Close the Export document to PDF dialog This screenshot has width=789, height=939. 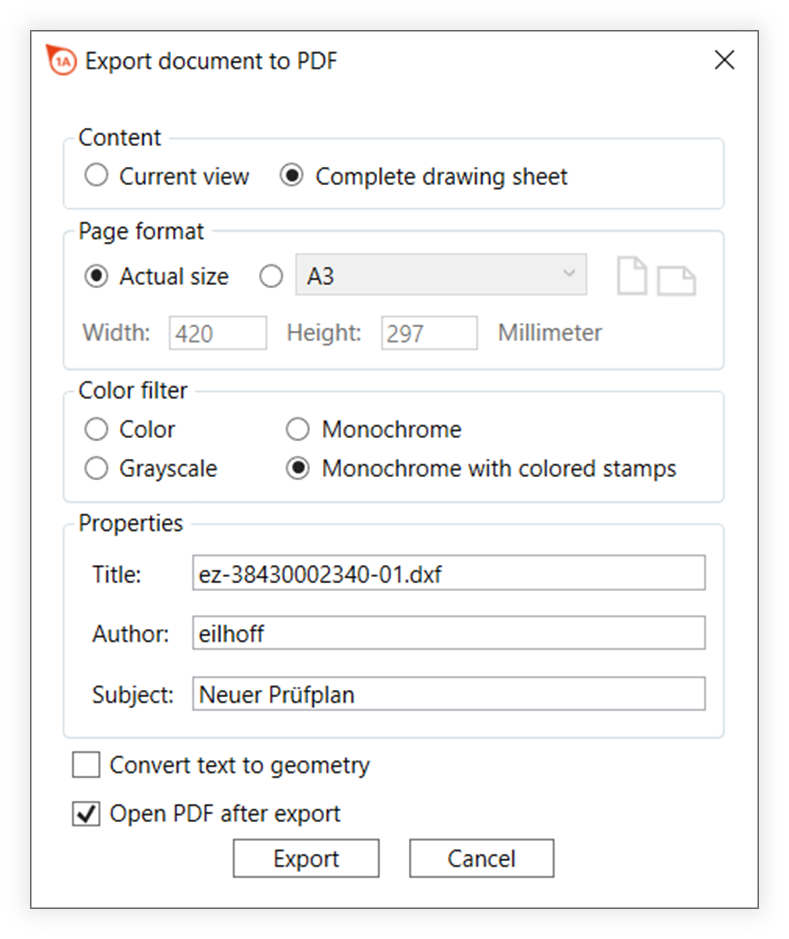pos(724,60)
